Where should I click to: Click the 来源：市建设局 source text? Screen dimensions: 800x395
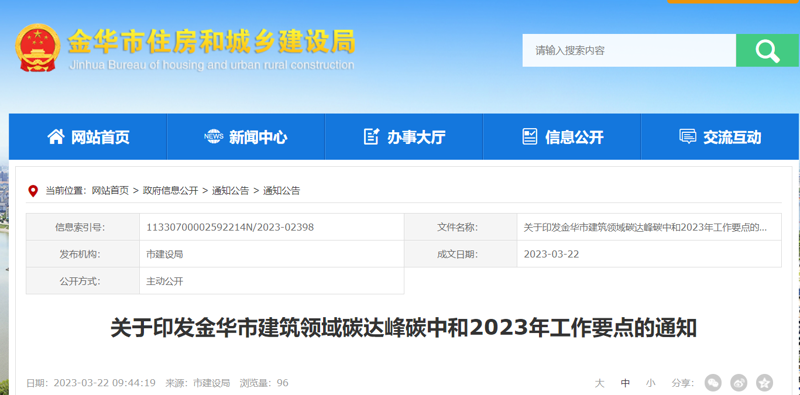(x=197, y=383)
